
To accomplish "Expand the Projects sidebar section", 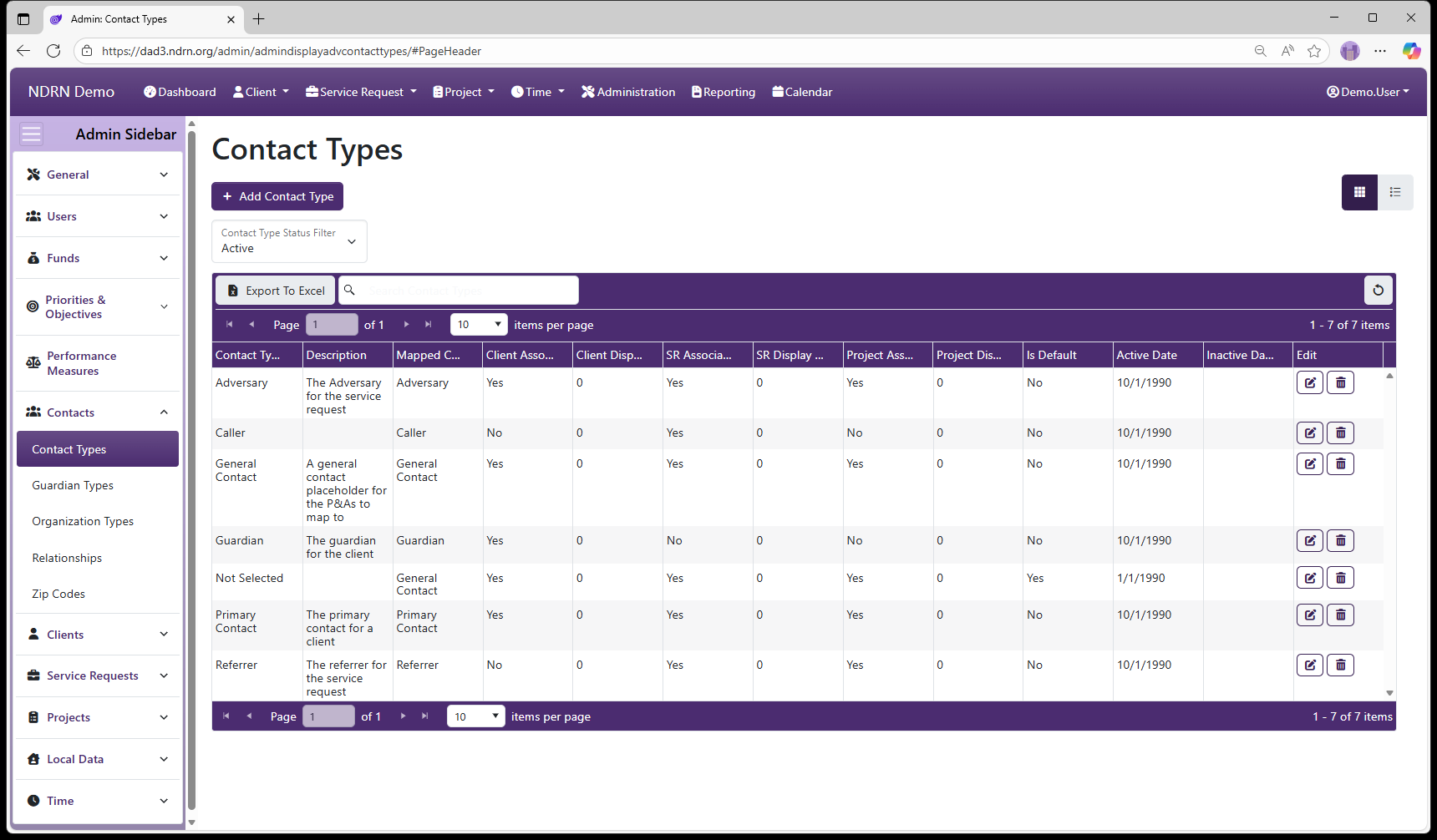I will (98, 717).
